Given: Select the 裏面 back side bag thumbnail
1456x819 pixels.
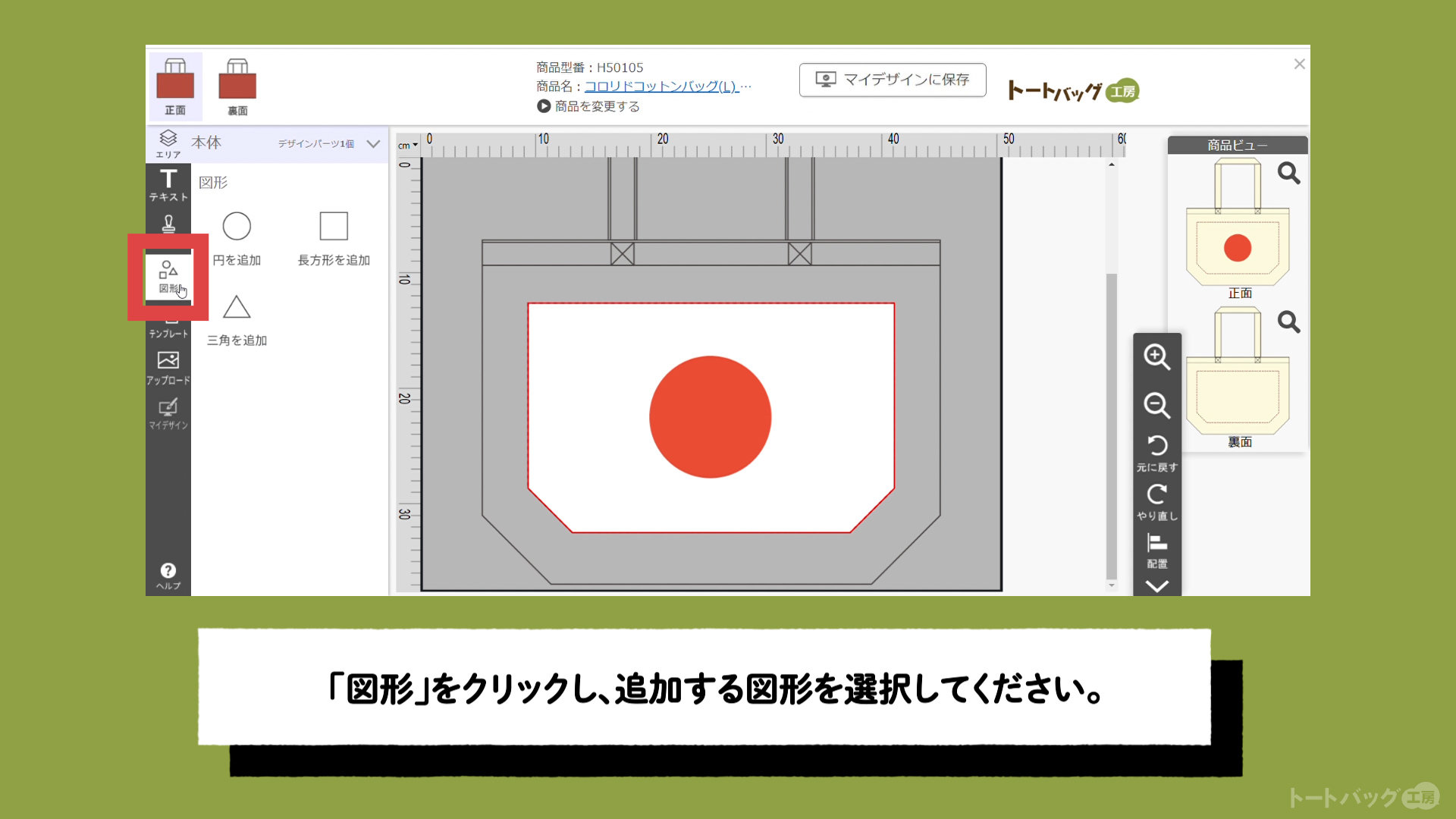Looking at the screenshot, I should [x=237, y=86].
